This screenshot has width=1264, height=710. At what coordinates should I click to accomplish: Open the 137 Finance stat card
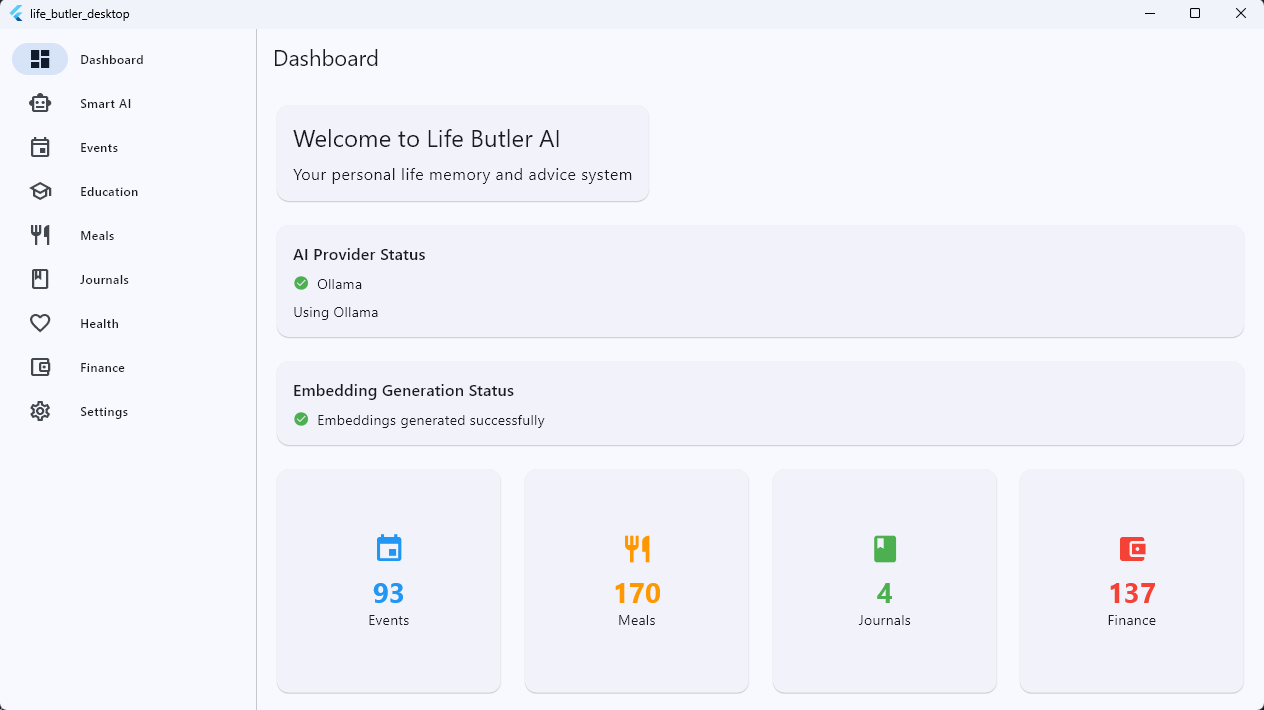point(1132,581)
